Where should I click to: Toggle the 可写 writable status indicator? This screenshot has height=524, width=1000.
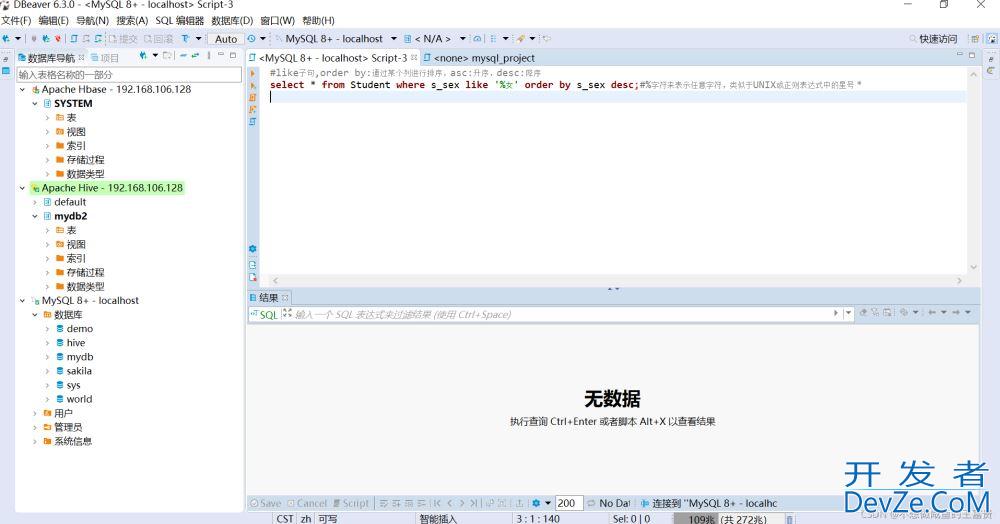(328, 519)
